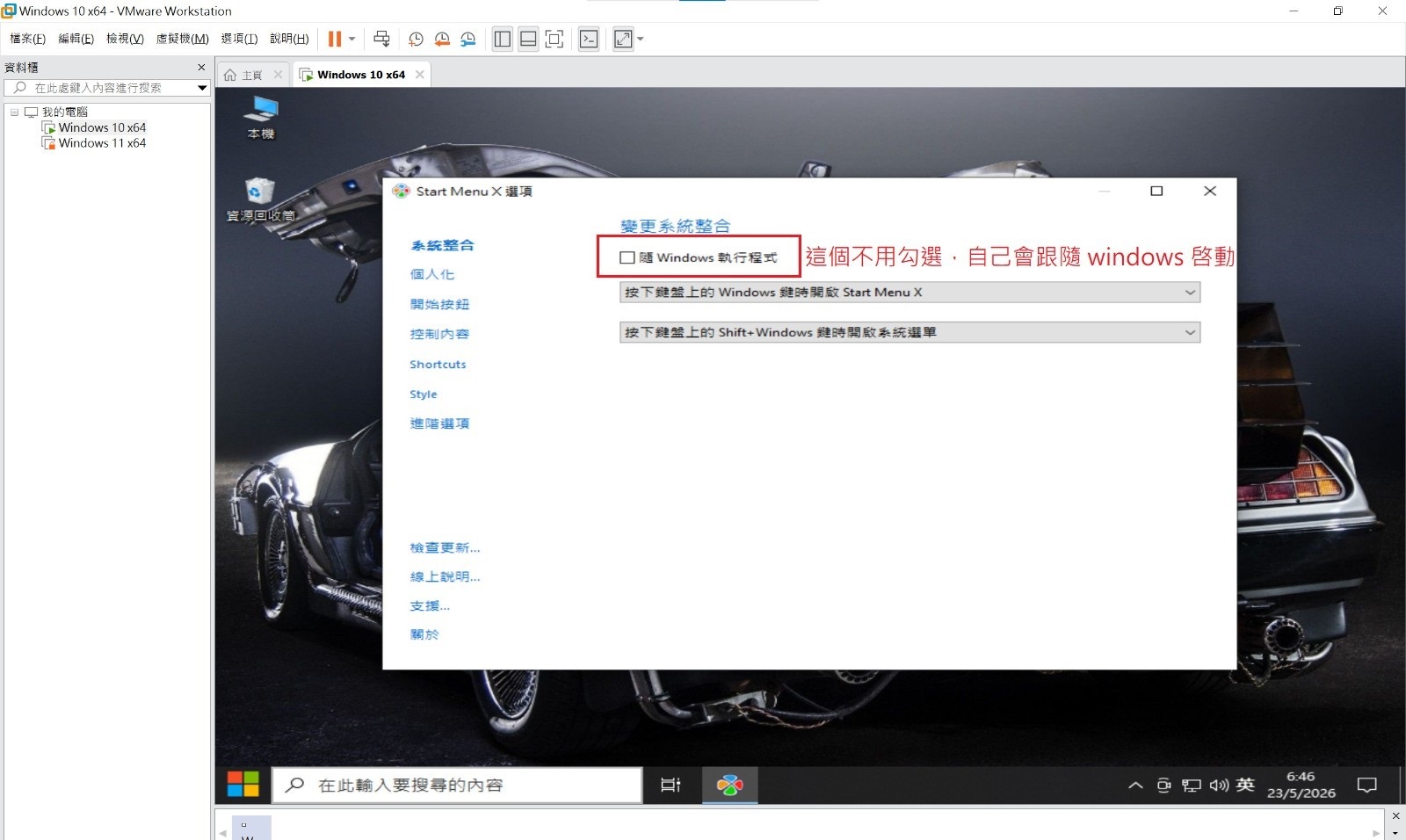The image size is (1406, 840).
Task: Open the taskbar clock showing 6:46
Action: pos(1301,785)
